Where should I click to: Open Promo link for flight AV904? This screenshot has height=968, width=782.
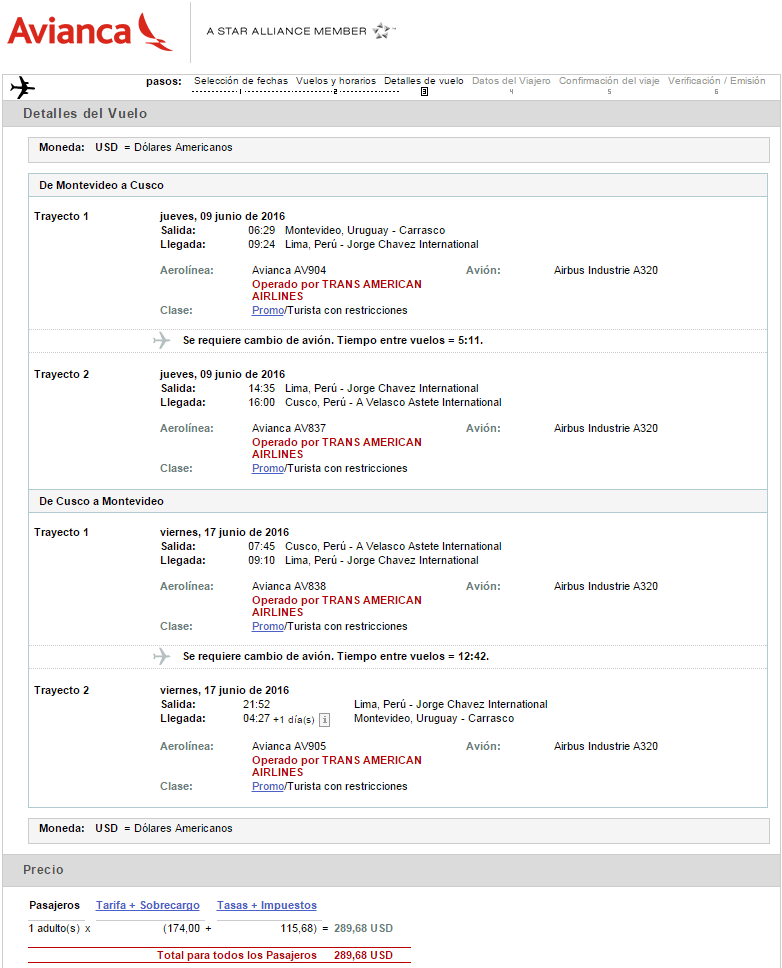point(268,311)
